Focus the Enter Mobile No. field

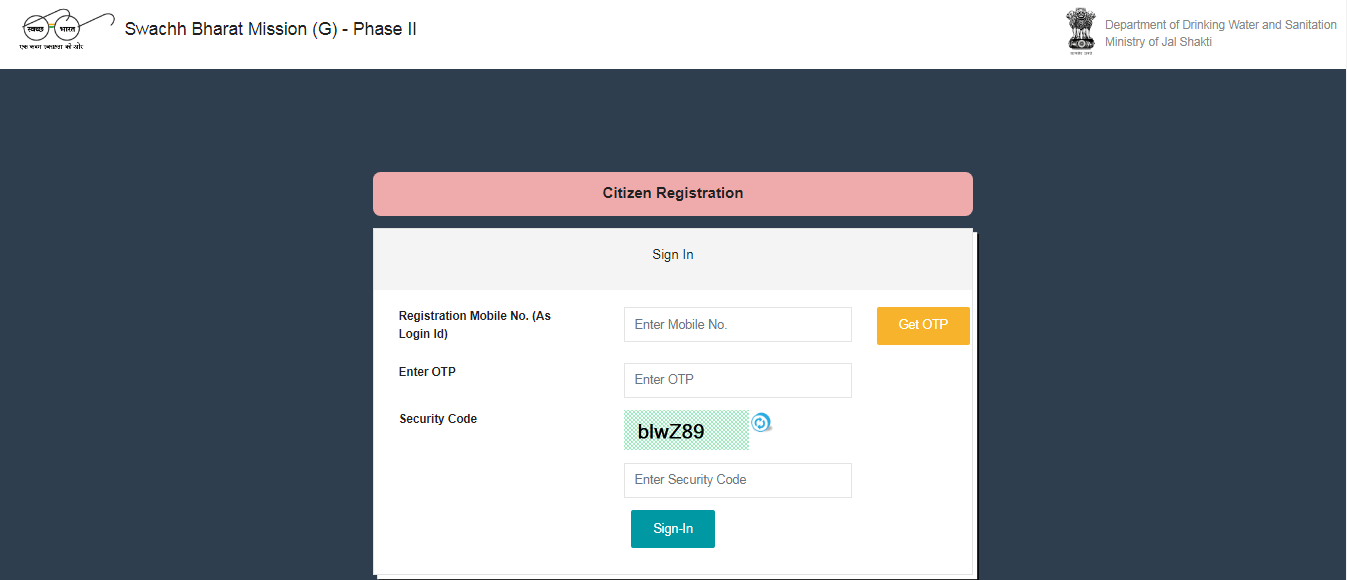pyautogui.click(x=738, y=325)
